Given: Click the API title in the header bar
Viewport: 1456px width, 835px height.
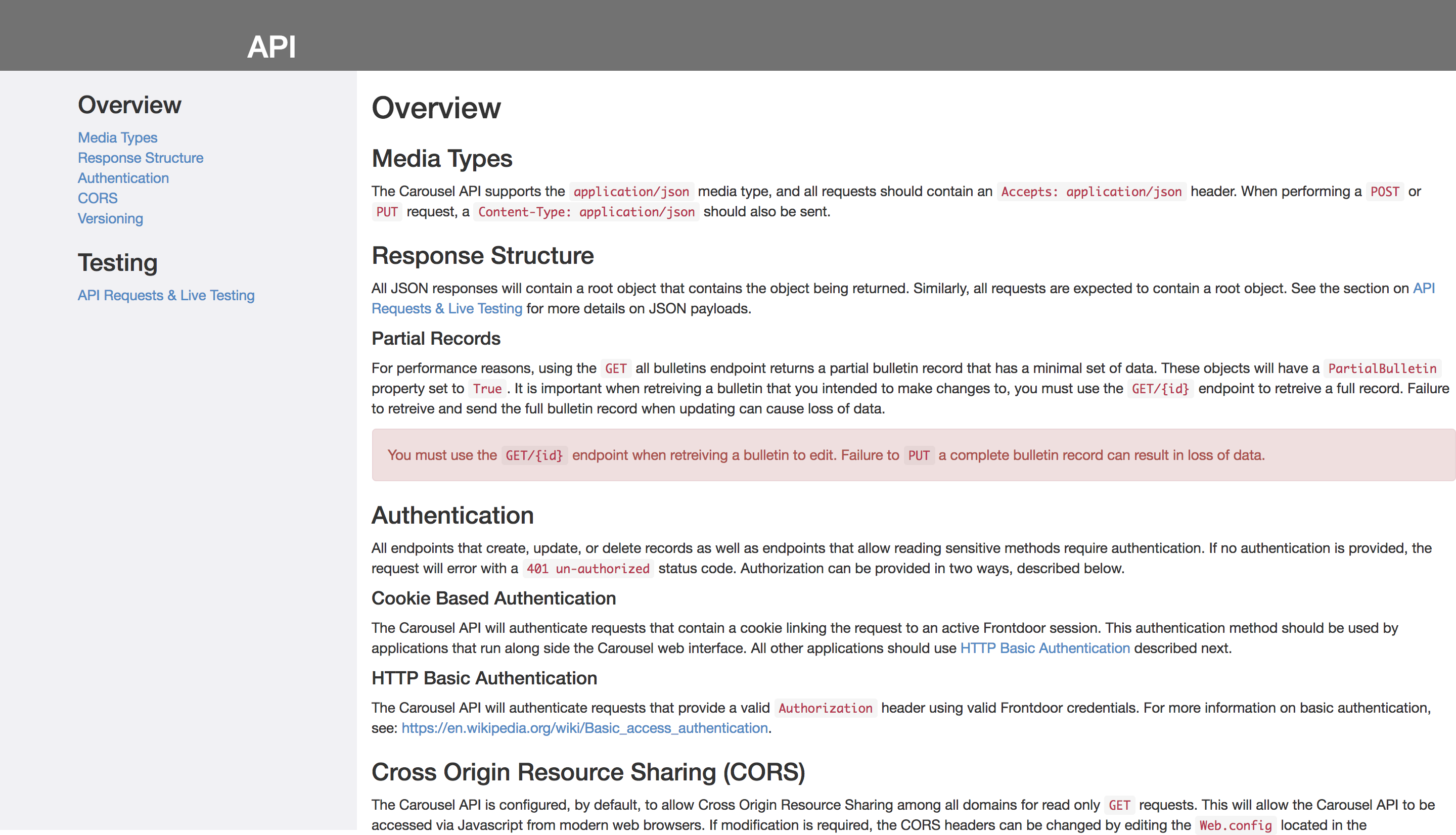Looking at the screenshot, I should [272, 47].
